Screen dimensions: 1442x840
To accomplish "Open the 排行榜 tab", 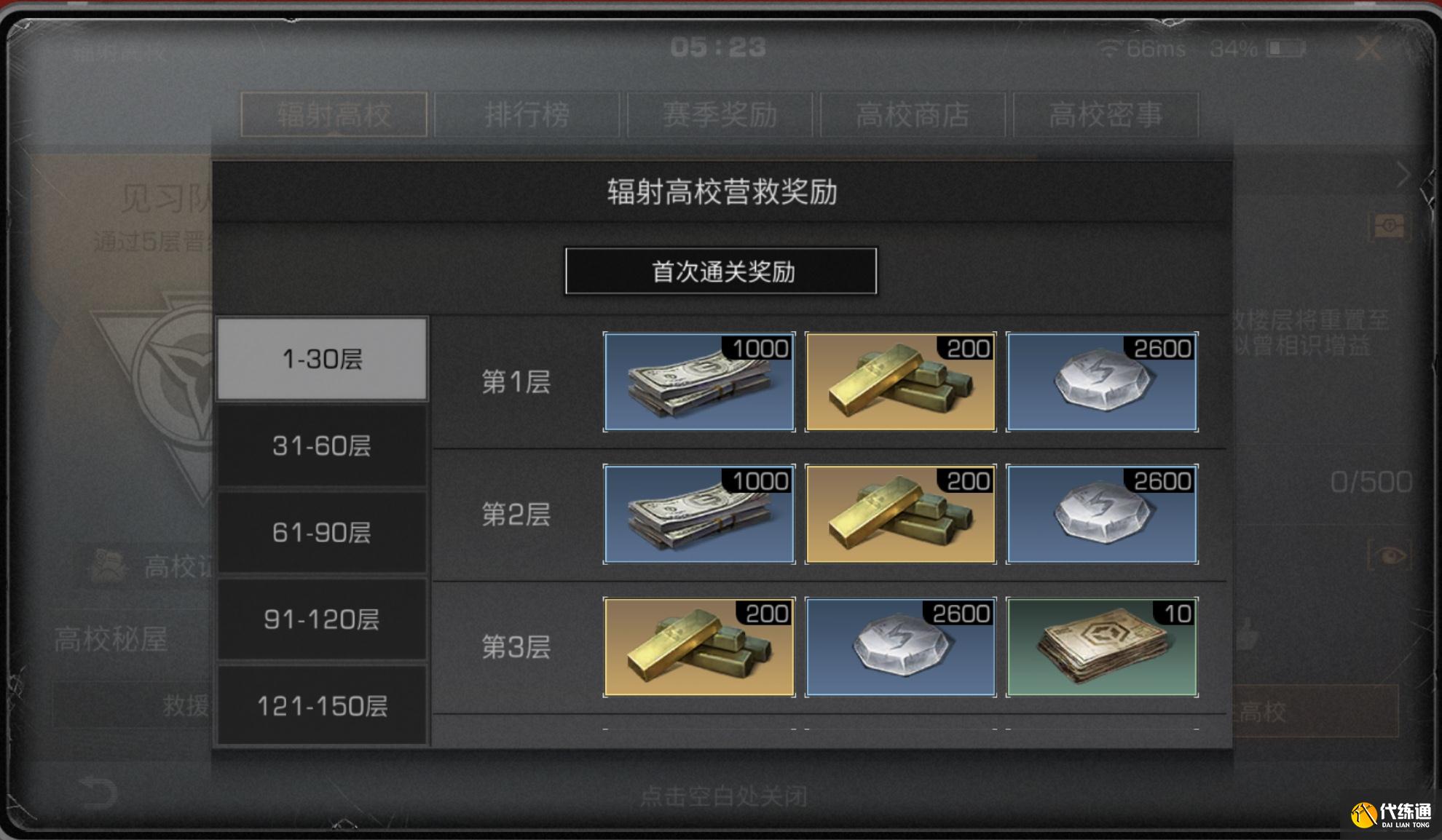I will coord(527,114).
